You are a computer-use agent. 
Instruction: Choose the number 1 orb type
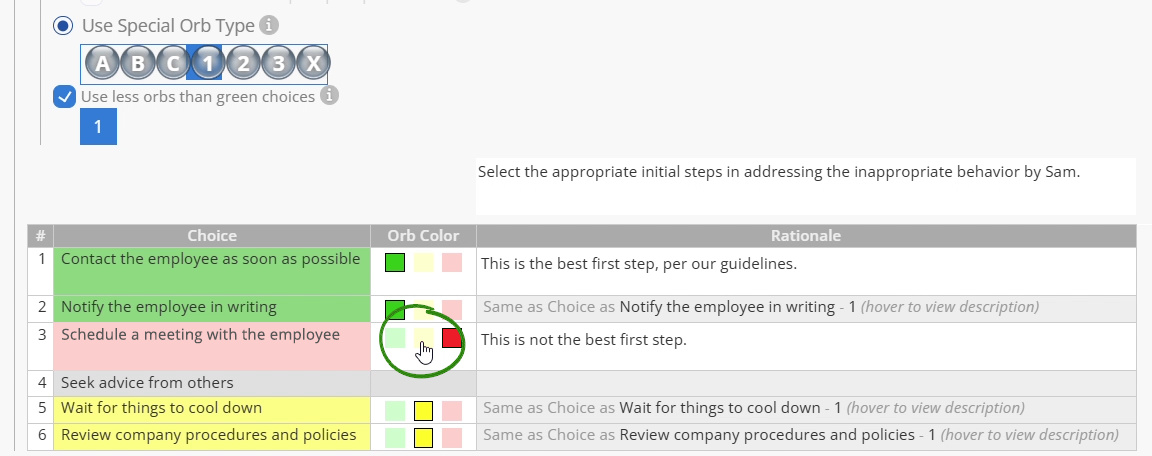[208, 63]
